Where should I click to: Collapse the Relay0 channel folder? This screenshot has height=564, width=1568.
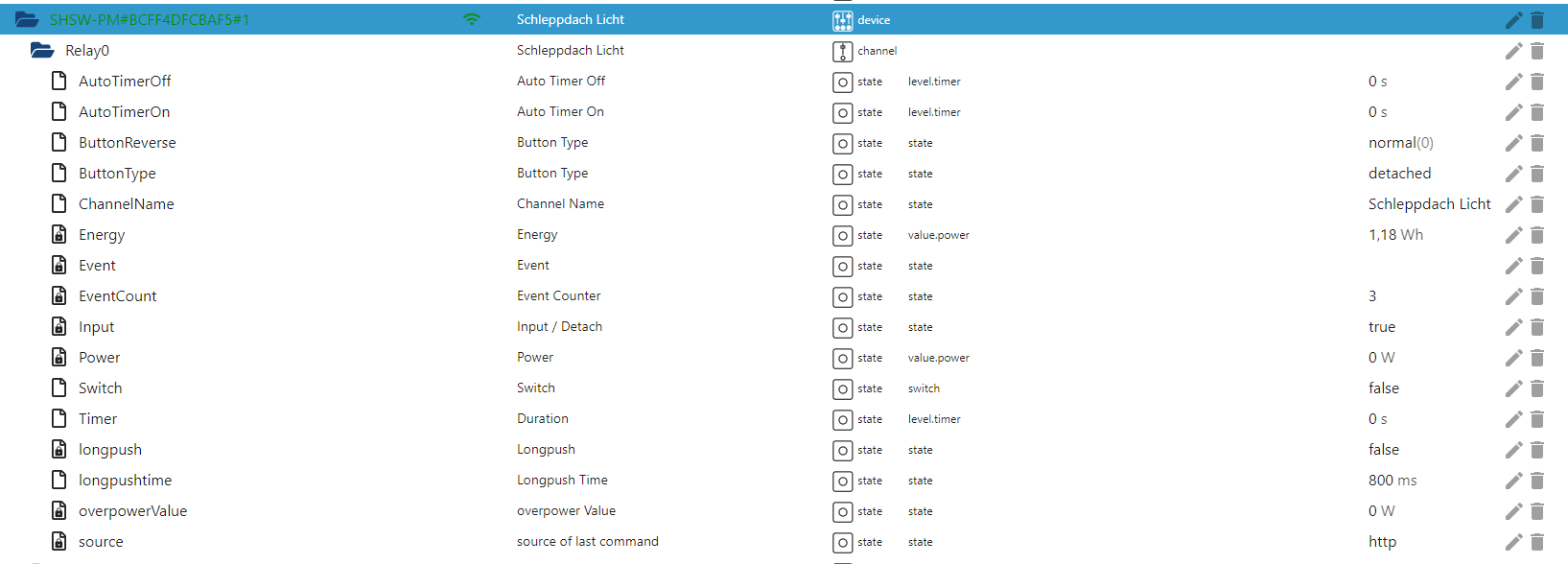(42, 50)
